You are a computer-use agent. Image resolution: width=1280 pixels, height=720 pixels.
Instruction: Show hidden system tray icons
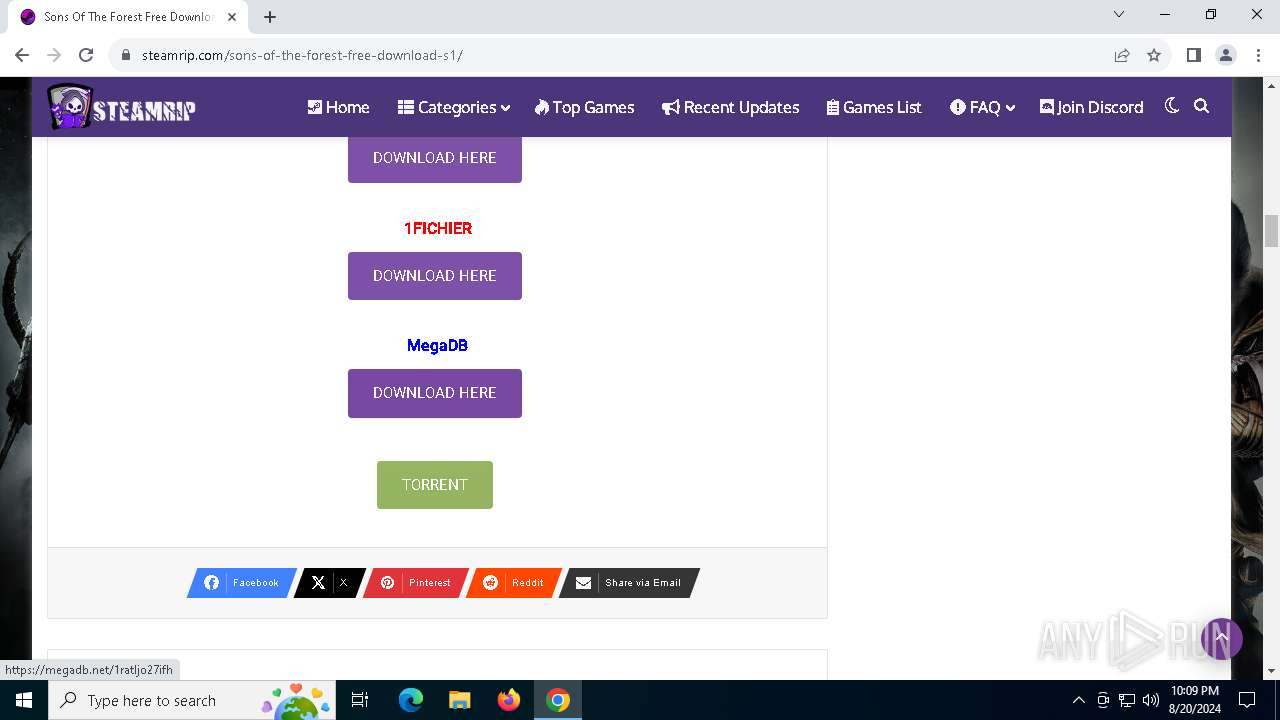click(1079, 700)
